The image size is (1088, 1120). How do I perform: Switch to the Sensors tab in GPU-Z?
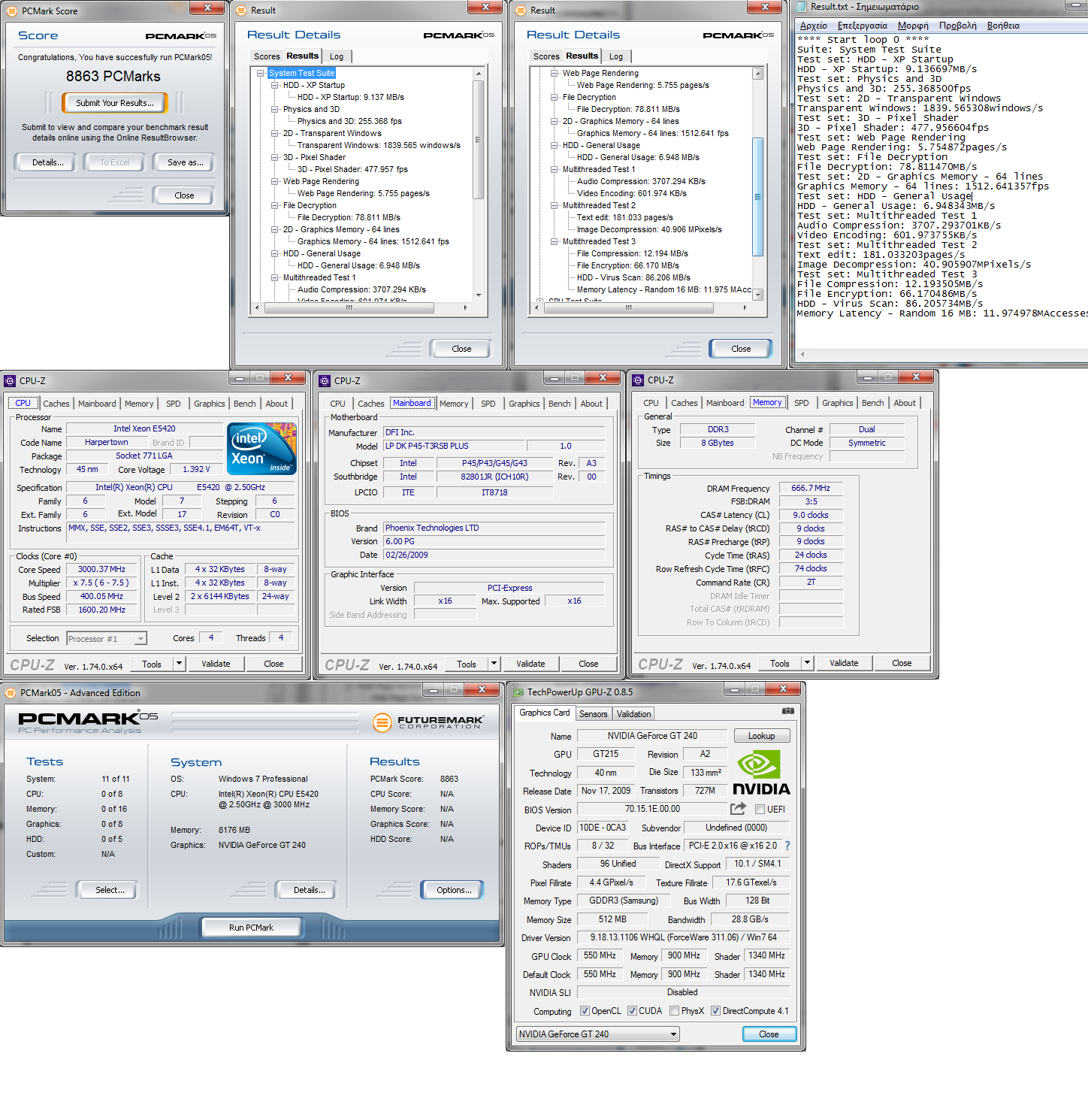point(593,714)
